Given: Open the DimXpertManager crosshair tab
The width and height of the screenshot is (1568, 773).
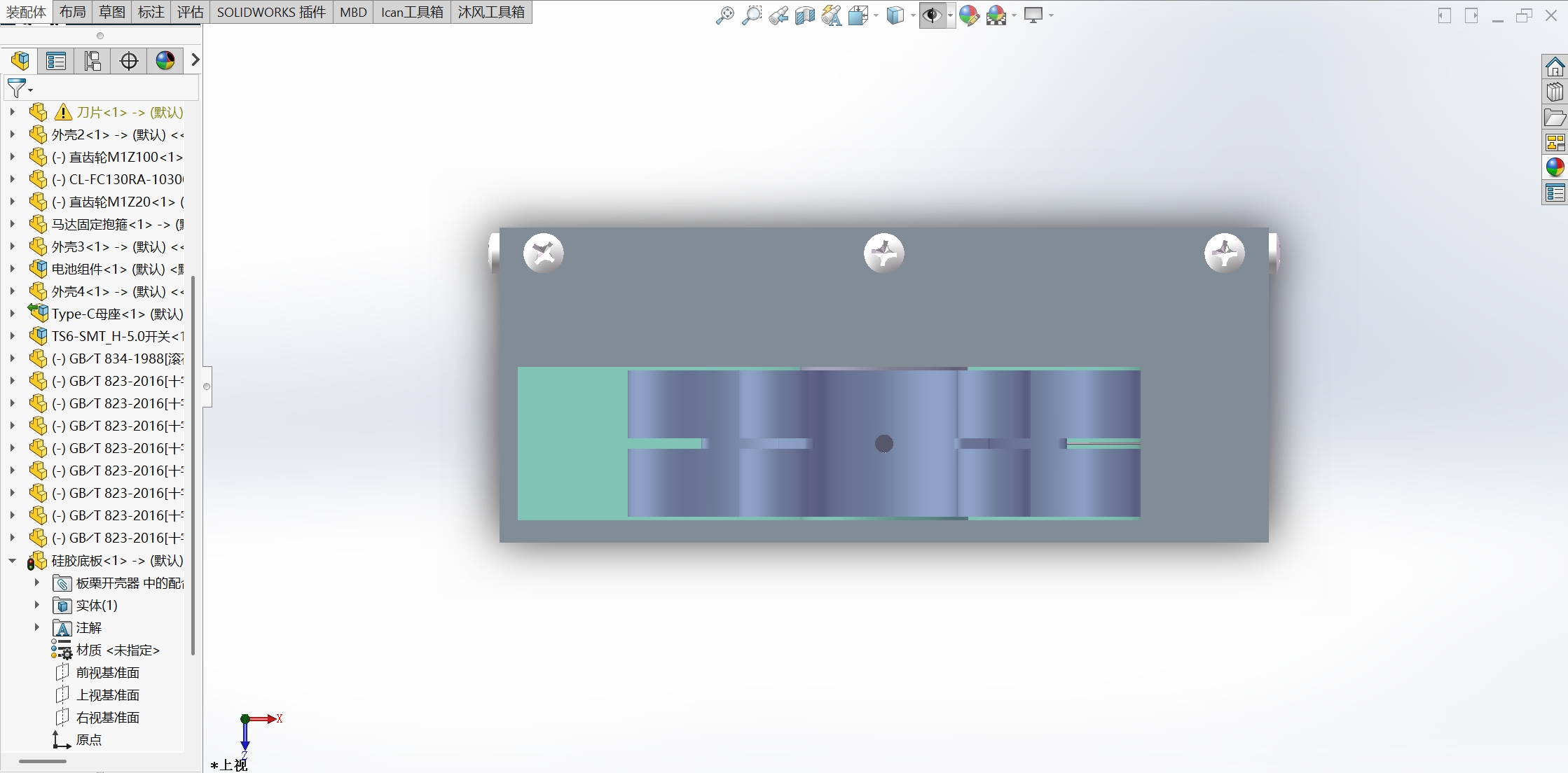Looking at the screenshot, I should (x=129, y=61).
